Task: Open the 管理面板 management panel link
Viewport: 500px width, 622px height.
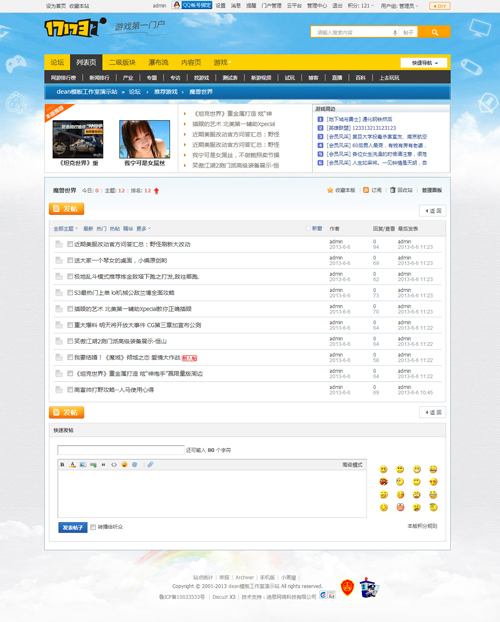Action: (432, 190)
